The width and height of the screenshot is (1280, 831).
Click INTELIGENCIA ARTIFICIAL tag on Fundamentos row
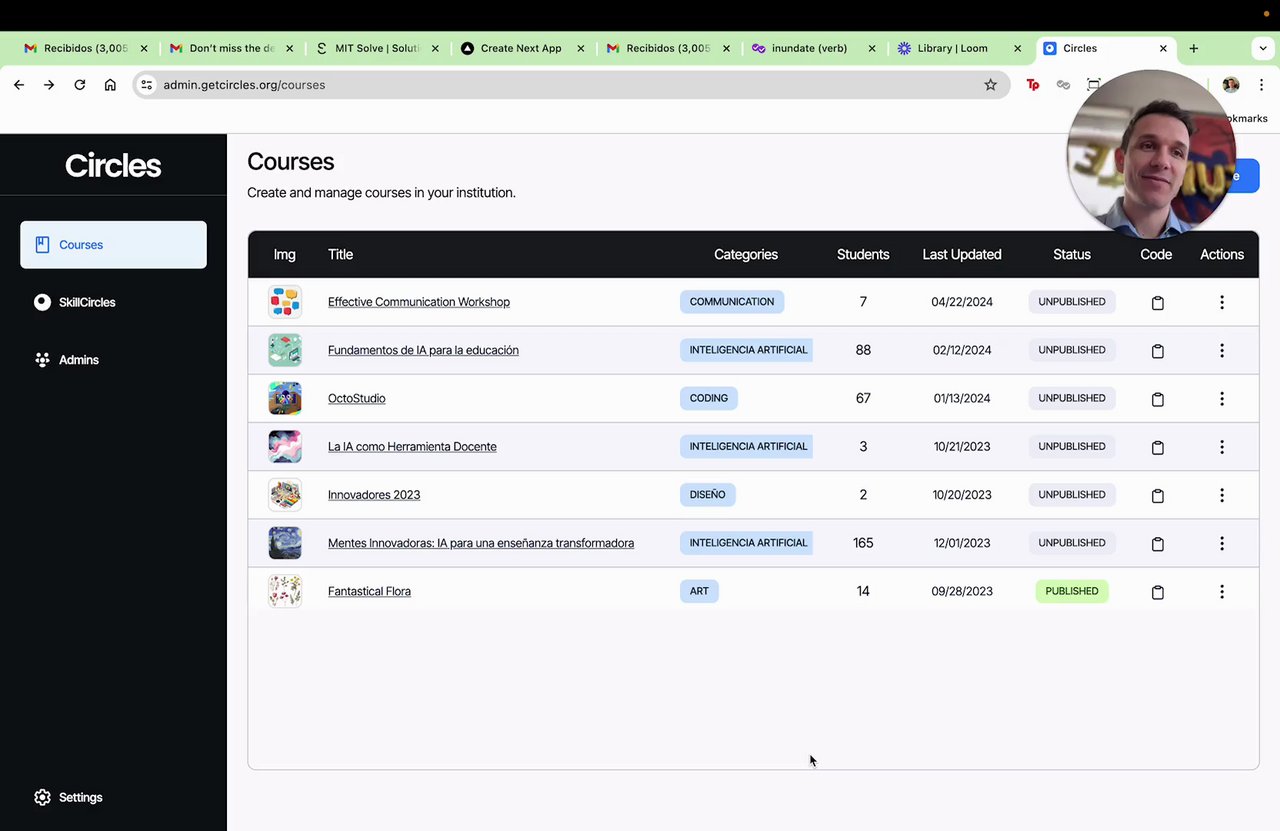point(747,350)
